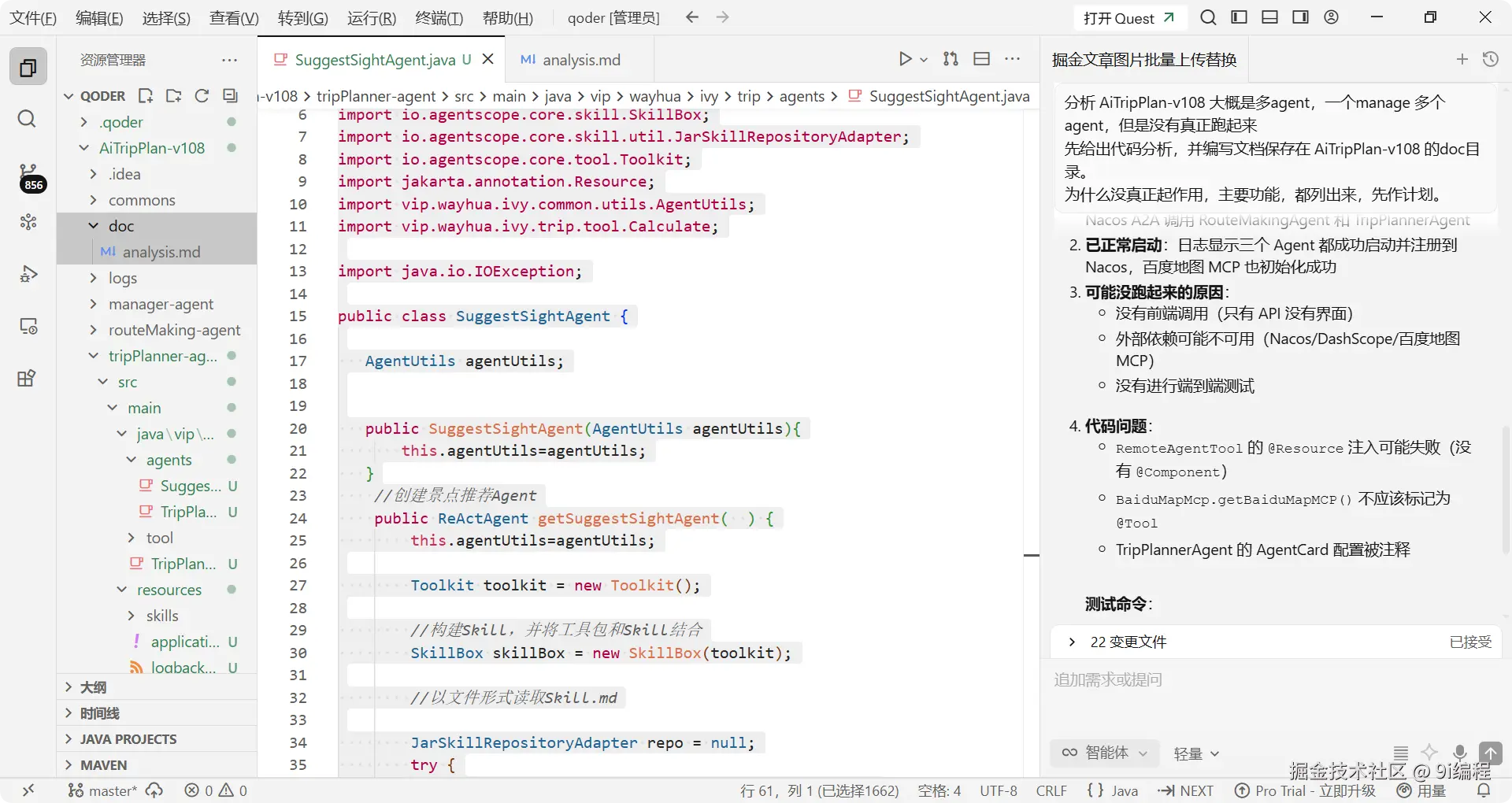
Task: Open the Explorer view in activity bar
Action: point(28,68)
